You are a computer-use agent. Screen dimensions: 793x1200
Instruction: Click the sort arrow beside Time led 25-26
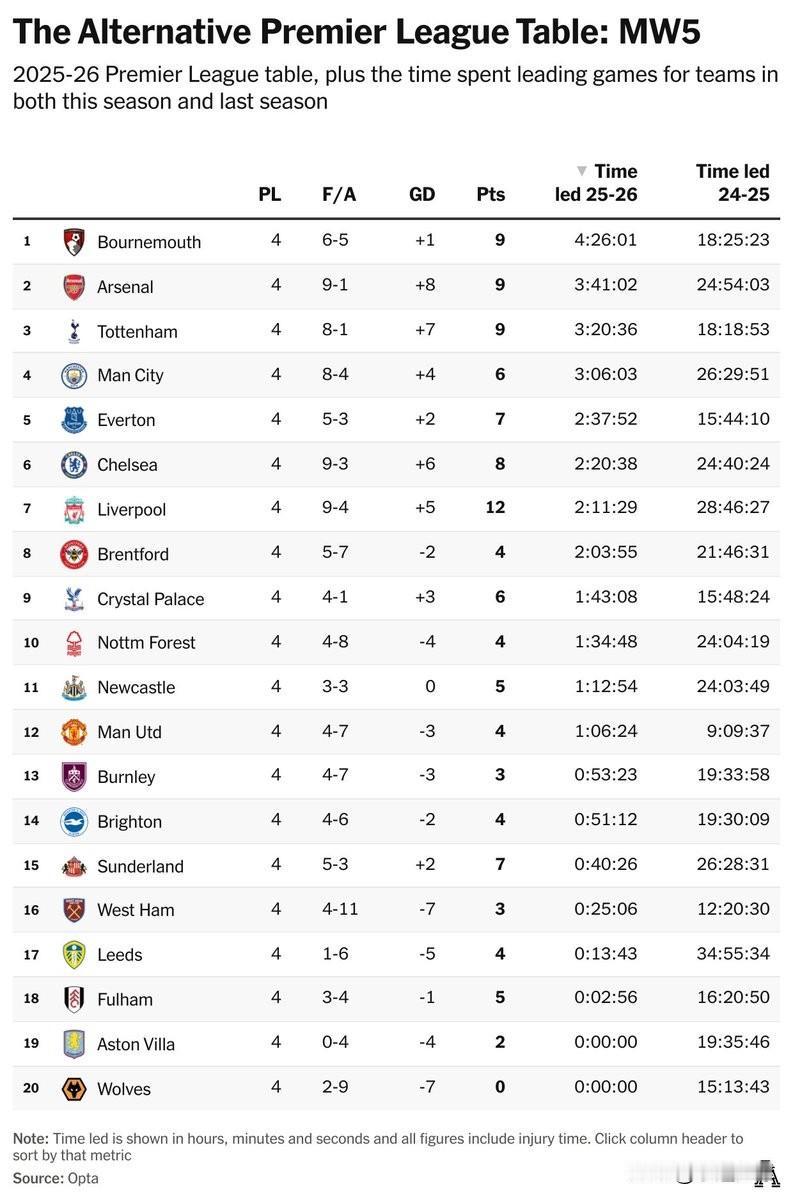coord(582,171)
